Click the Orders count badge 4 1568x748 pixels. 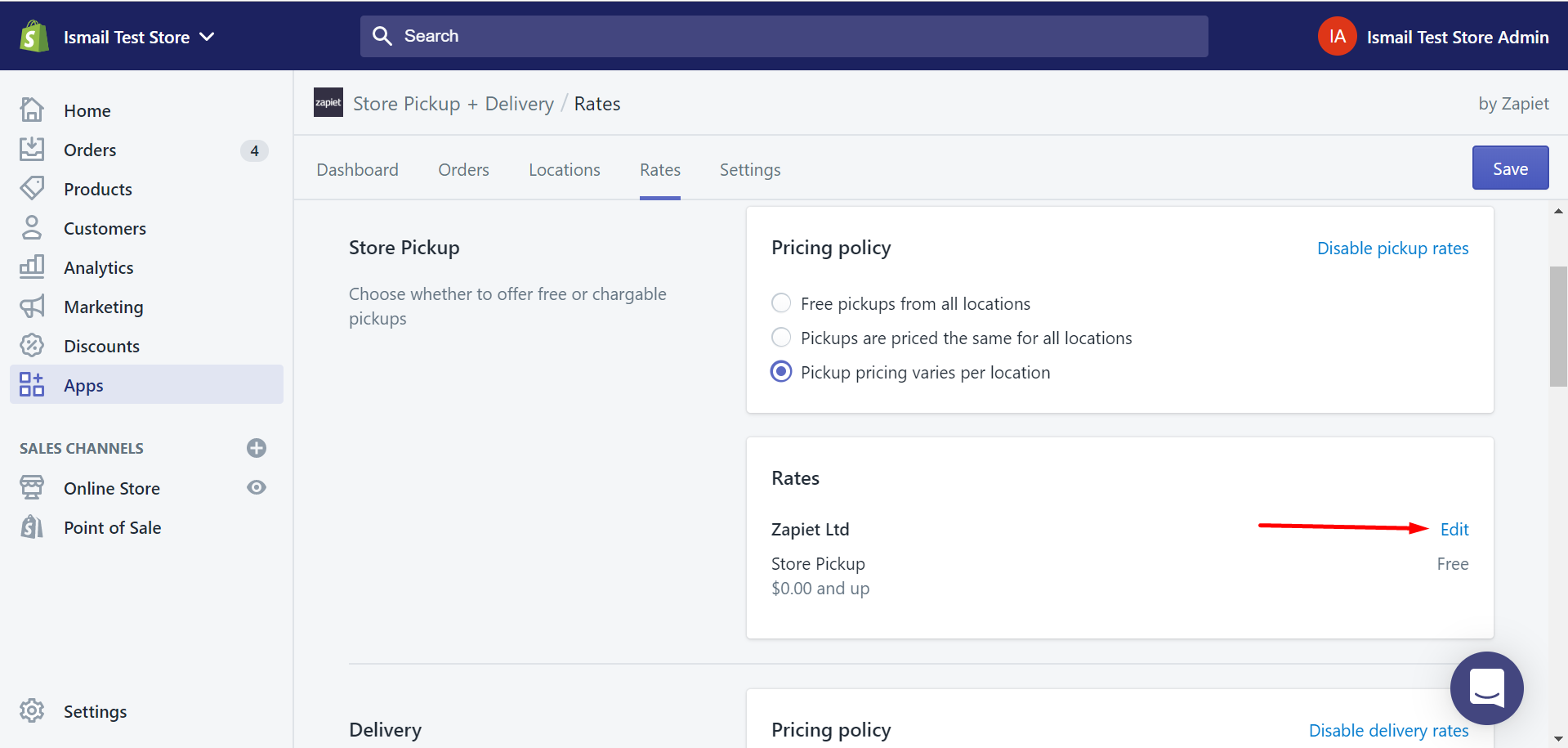pos(254,150)
